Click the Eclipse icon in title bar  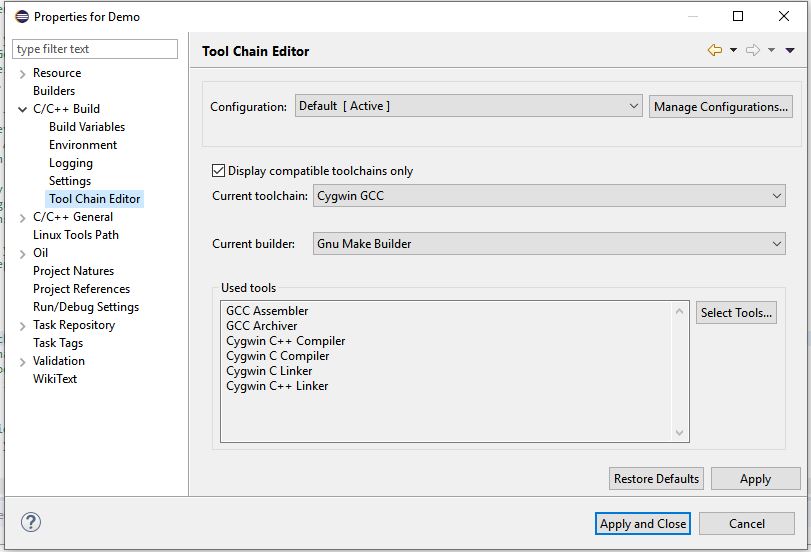tap(22, 17)
